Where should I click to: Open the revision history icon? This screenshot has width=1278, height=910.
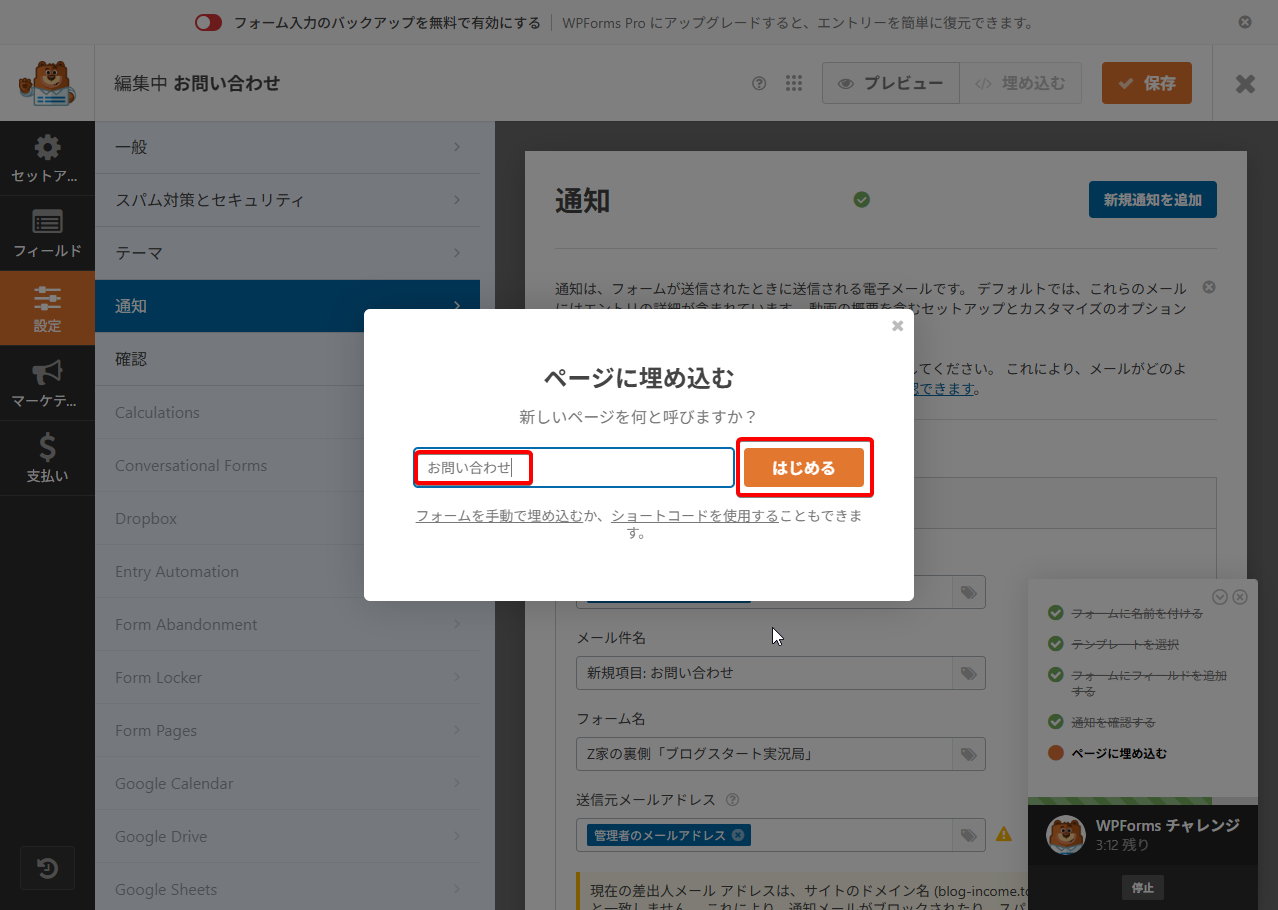click(x=47, y=868)
